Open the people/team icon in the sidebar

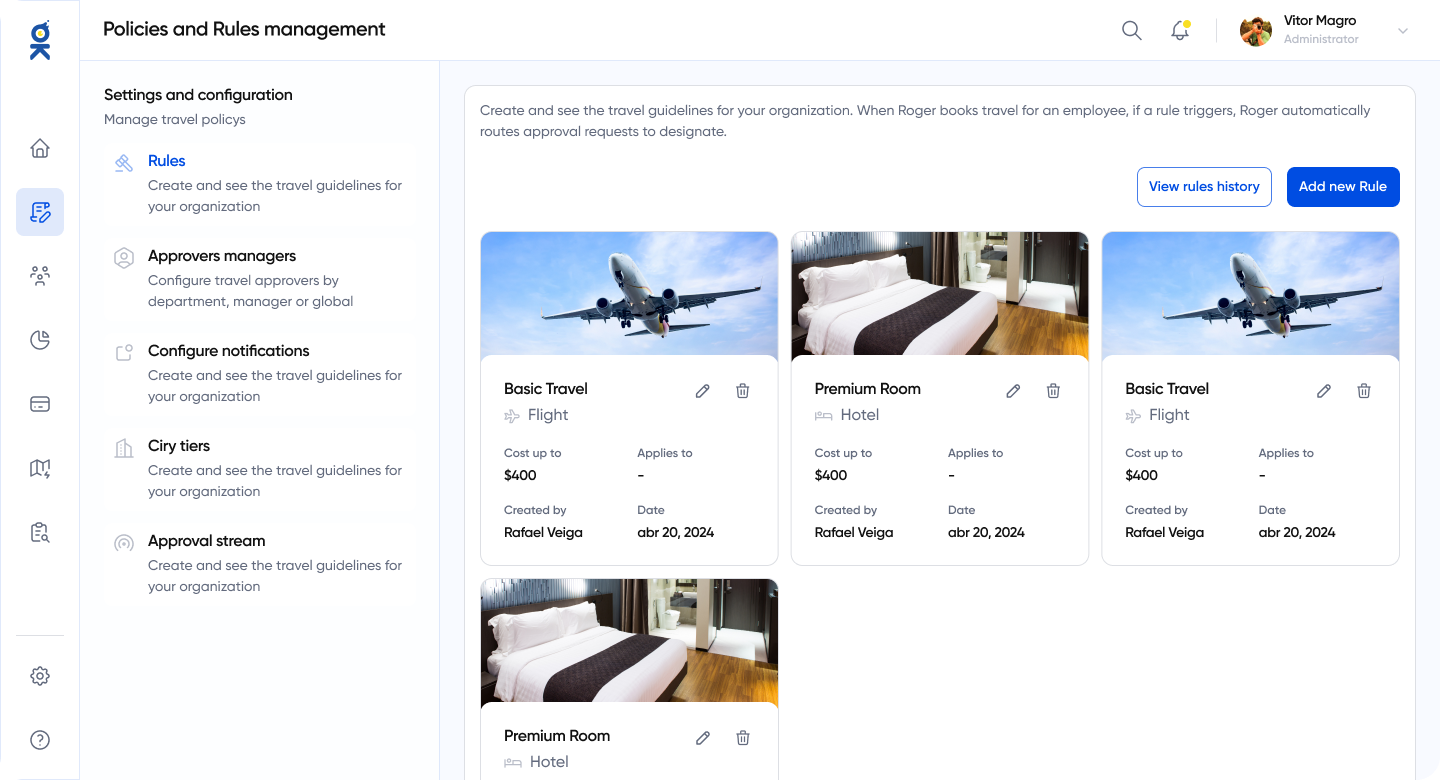tap(40, 276)
